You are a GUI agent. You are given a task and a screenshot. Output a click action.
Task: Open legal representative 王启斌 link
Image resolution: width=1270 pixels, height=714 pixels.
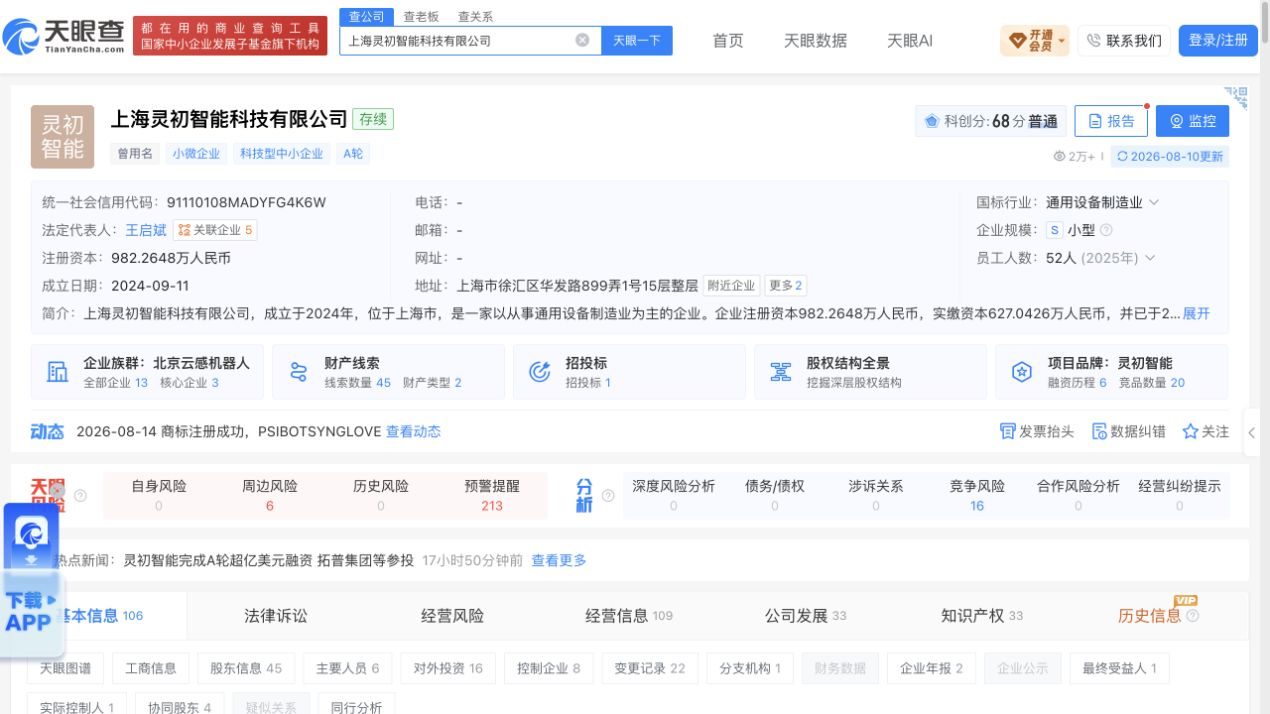146,230
